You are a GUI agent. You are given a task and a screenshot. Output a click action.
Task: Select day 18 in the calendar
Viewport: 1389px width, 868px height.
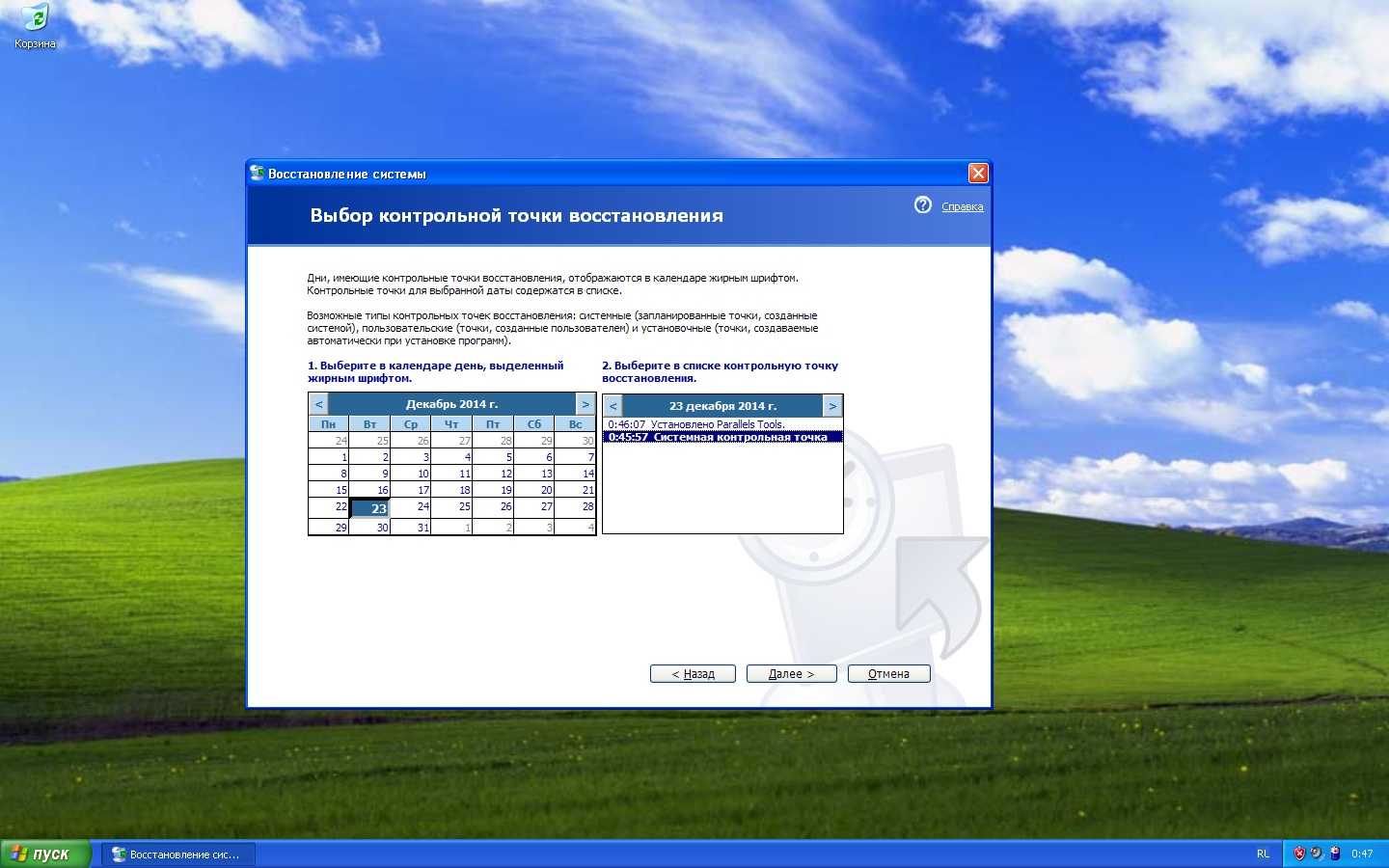pos(452,490)
